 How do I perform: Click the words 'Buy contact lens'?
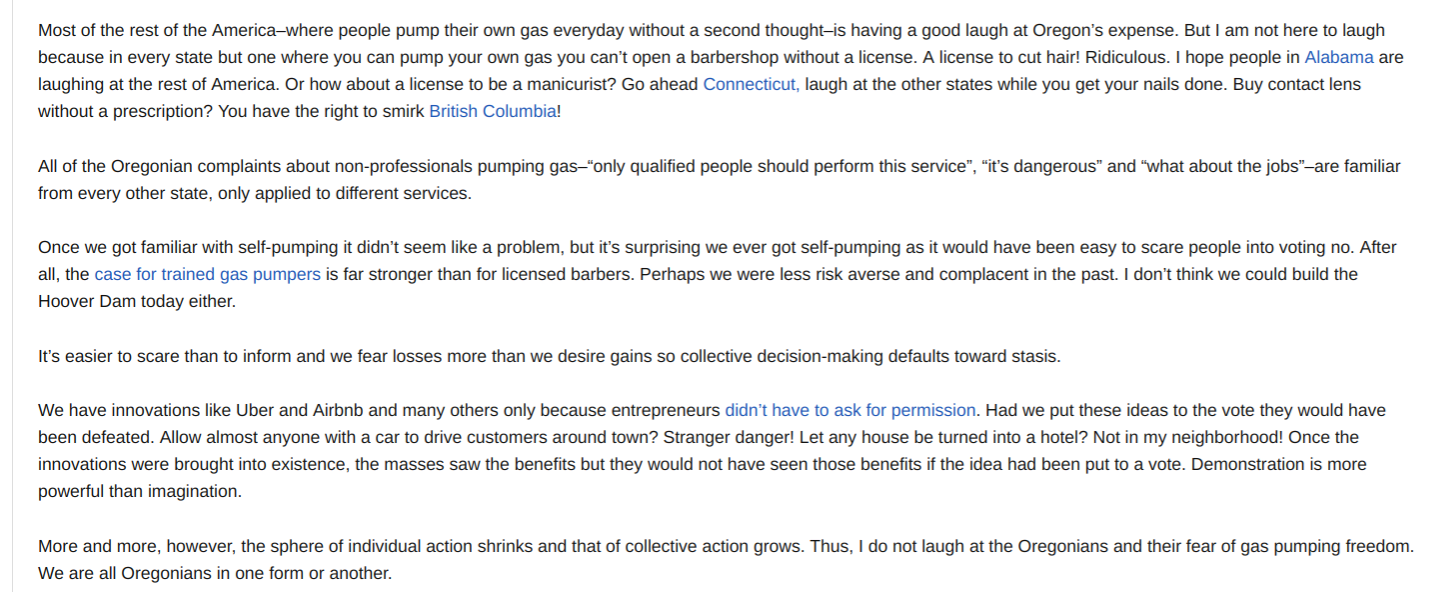click(1296, 84)
